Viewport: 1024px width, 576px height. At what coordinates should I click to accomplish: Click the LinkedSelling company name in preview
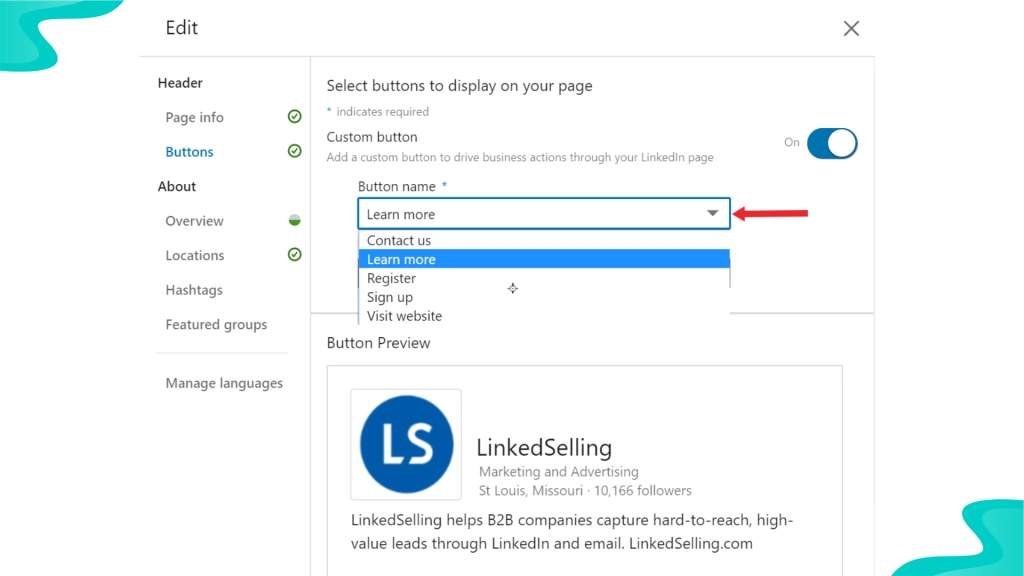[544, 447]
